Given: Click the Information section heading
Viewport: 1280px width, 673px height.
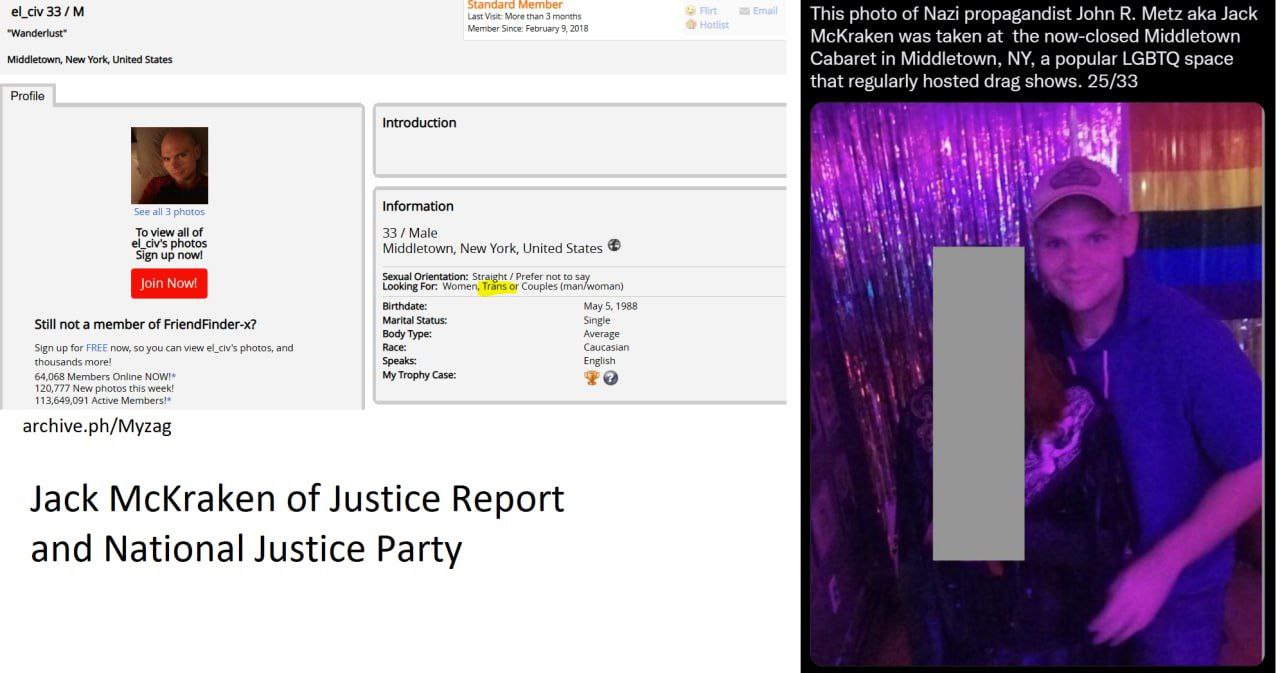Looking at the screenshot, I should 418,206.
